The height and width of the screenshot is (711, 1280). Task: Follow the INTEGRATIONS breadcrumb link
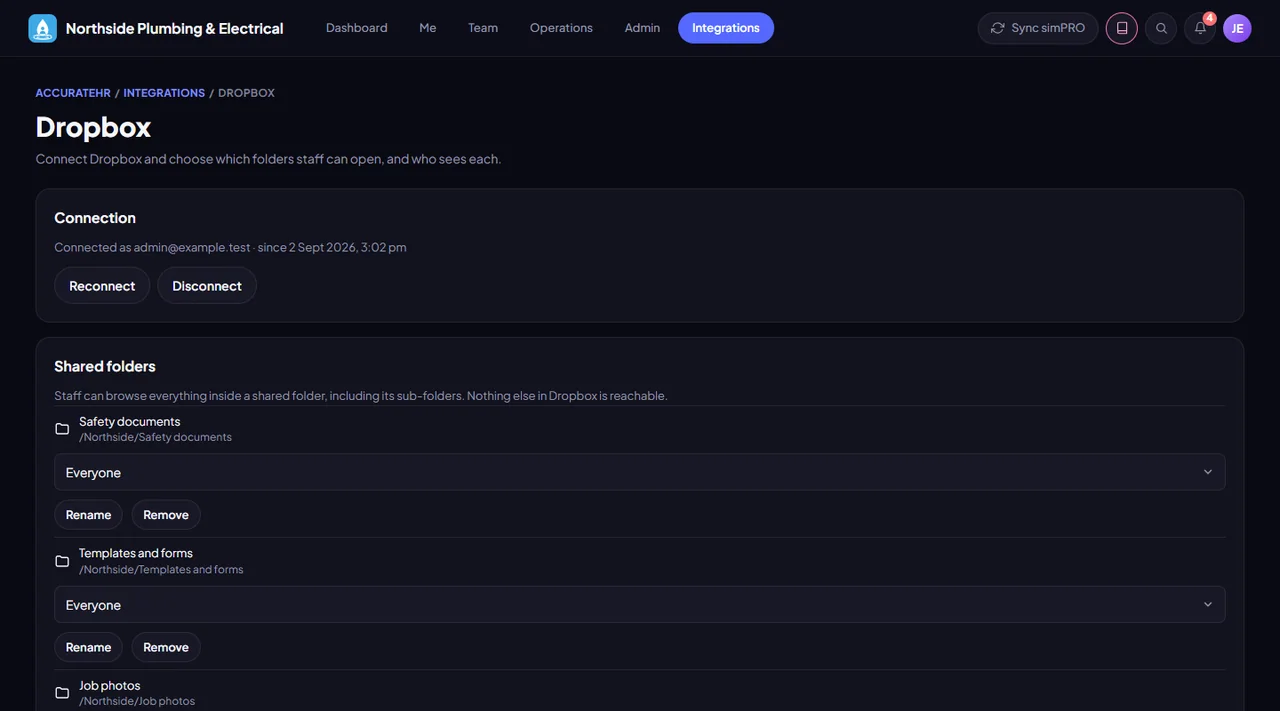164,93
